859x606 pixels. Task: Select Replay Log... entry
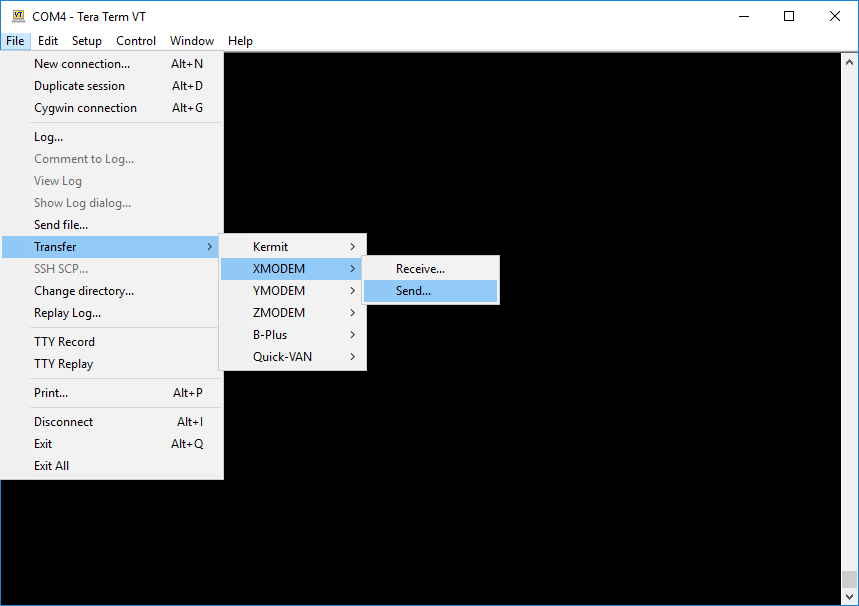click(x=112, y=313)
